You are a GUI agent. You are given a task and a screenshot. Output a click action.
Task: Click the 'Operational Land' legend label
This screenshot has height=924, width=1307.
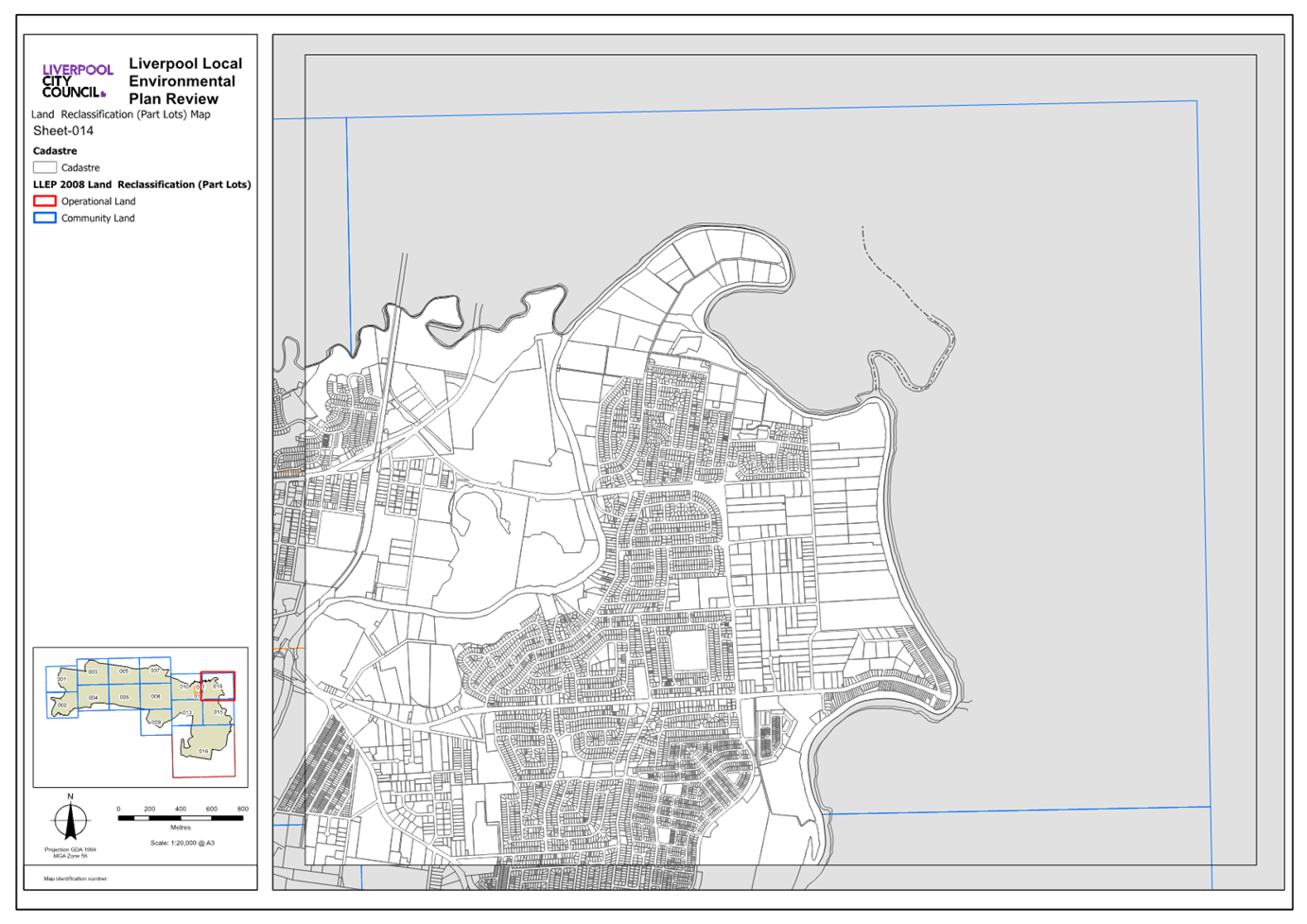pyautogui.click(x=98, y=201)
